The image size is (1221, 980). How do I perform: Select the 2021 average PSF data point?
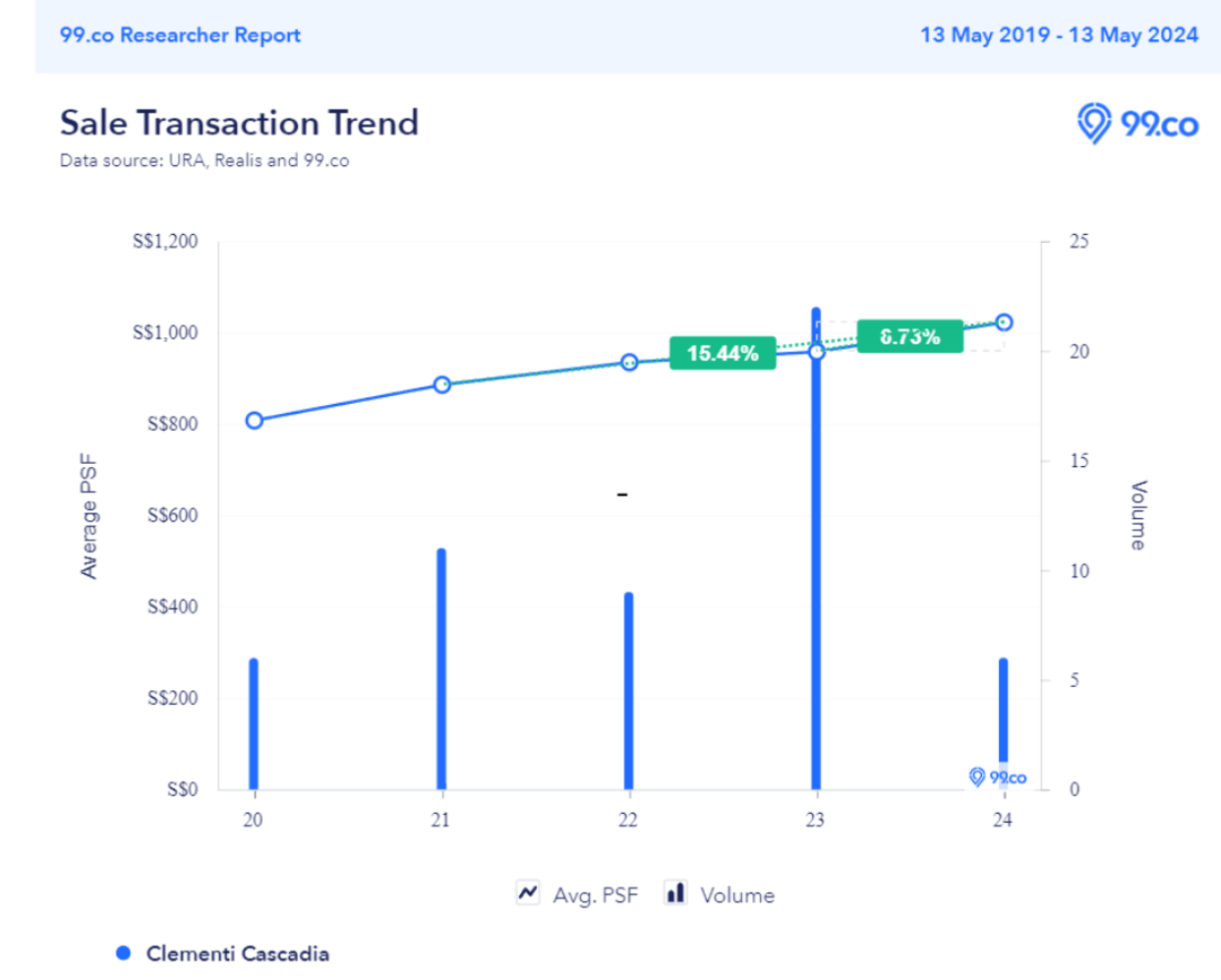click(442, 384)
